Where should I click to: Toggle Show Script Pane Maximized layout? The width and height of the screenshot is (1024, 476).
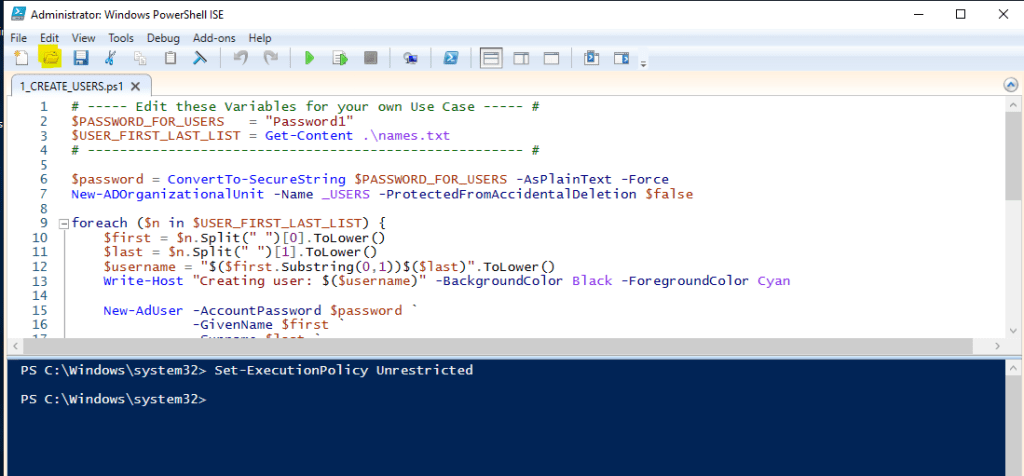tap(550, 58)
